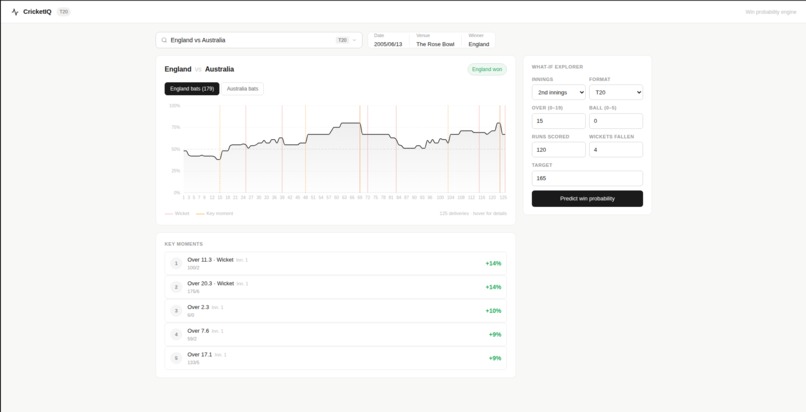Click the Ball (0–5) input field
806x412 pixels.
pyautogui.click(x=616, y=121)
